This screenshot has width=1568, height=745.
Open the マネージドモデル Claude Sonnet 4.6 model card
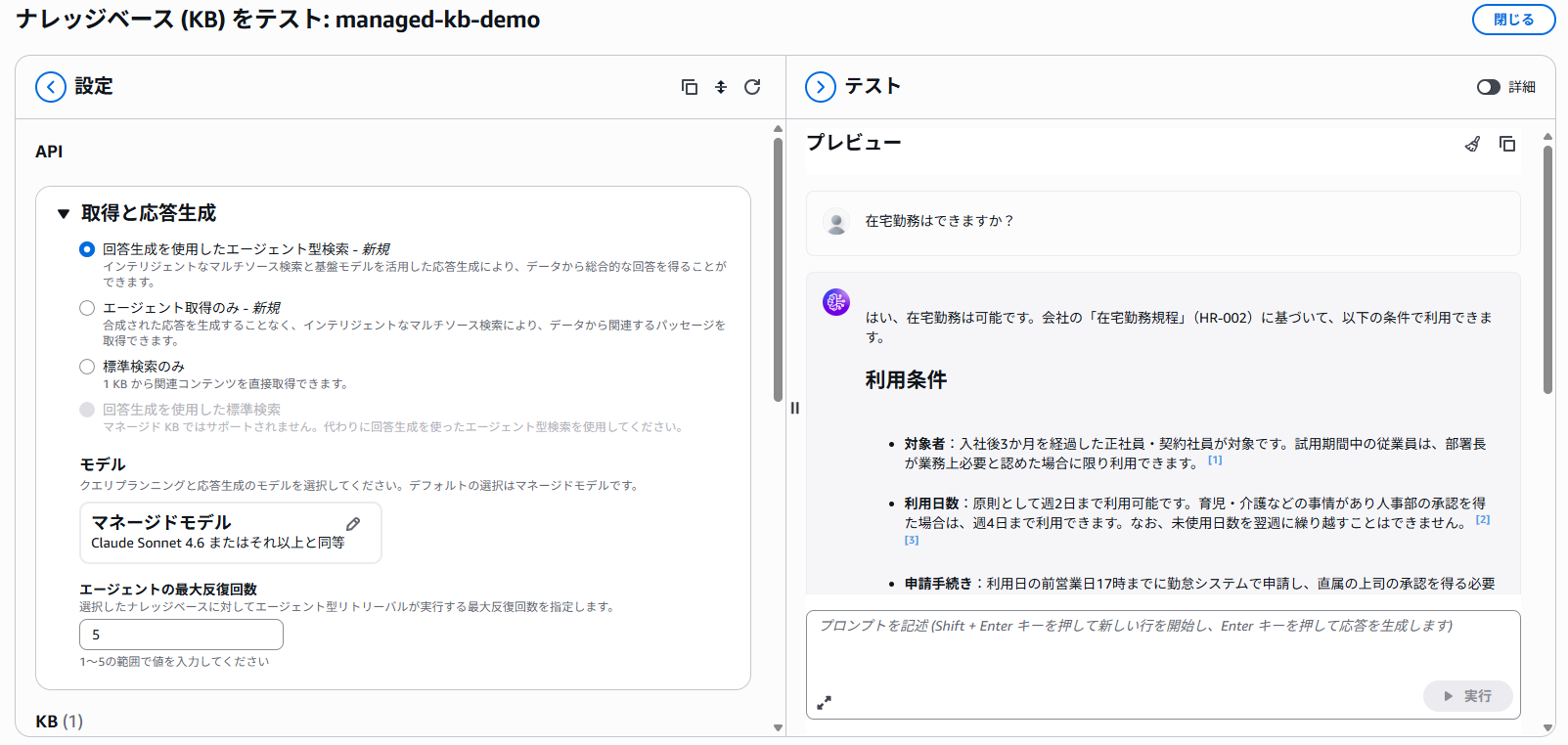(x=231, y=533)
